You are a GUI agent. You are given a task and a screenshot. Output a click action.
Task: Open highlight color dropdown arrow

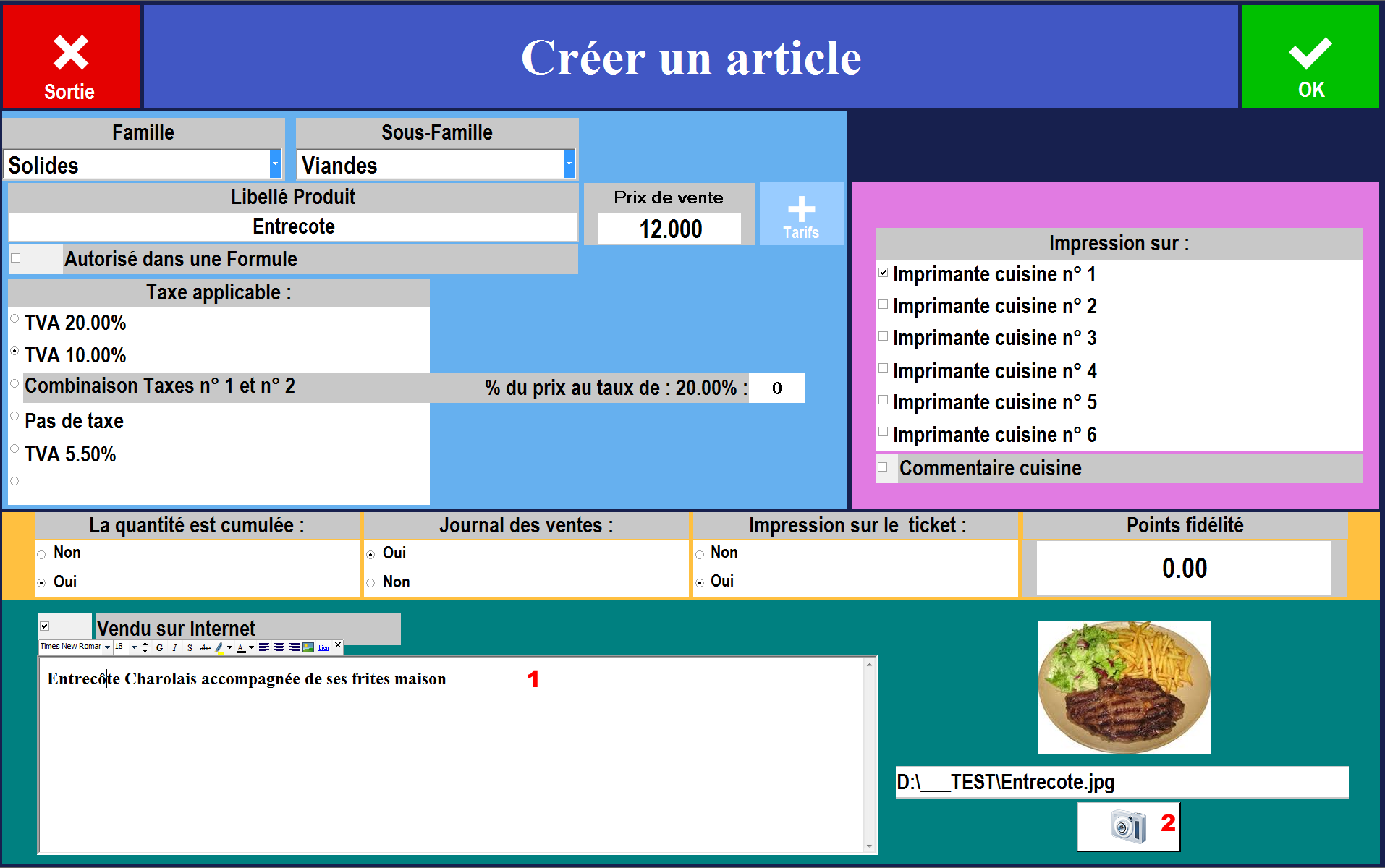click(229, 647)
